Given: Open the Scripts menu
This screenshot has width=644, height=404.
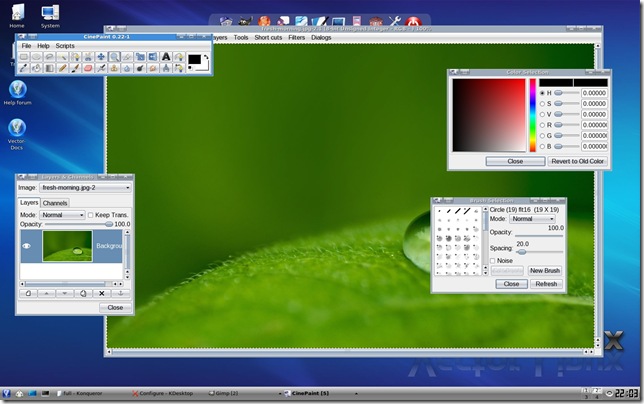Looking at the screenshot, I should coord(65,46).
